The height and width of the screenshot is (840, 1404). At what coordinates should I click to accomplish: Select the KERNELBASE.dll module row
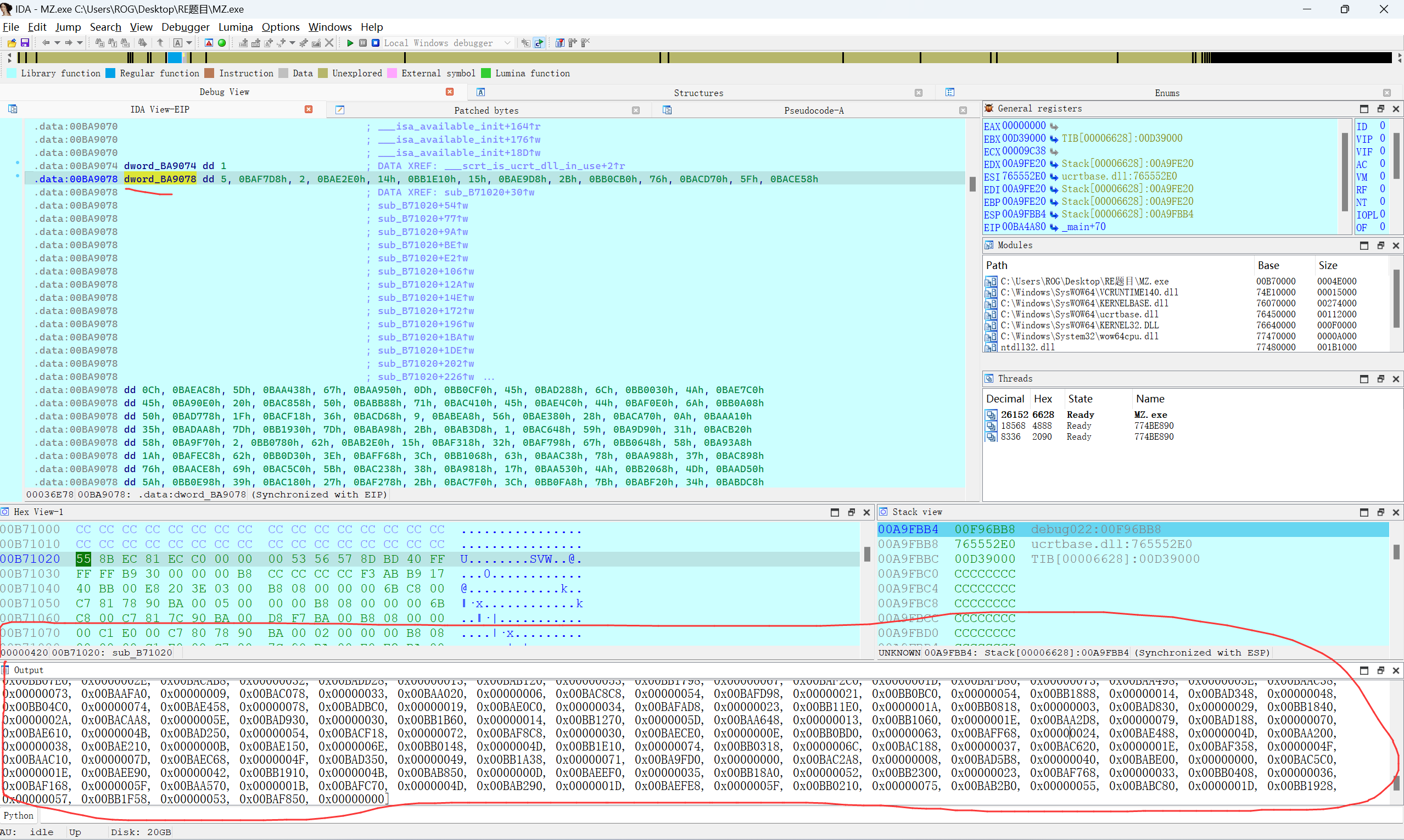tap(1185, 304)
